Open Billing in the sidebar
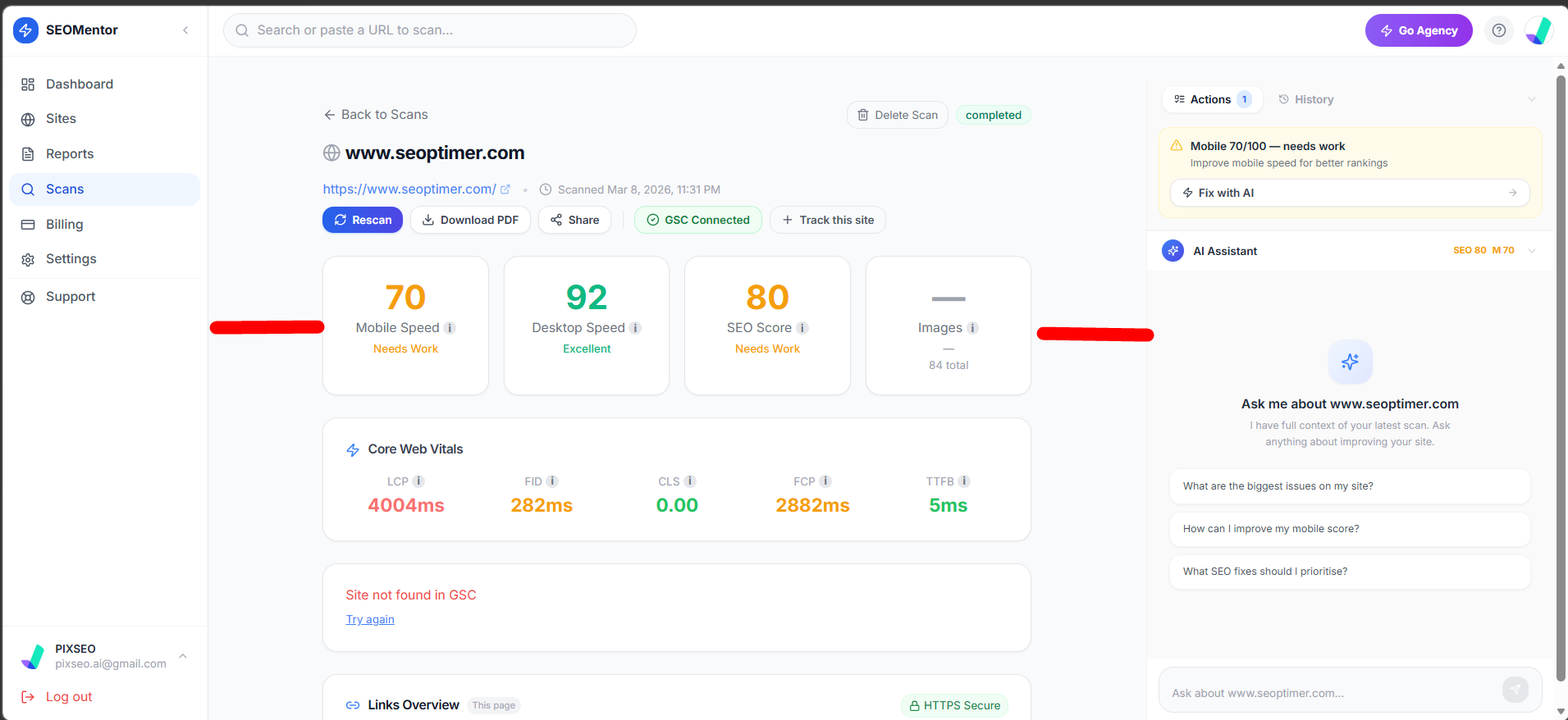 pos(104,225)
